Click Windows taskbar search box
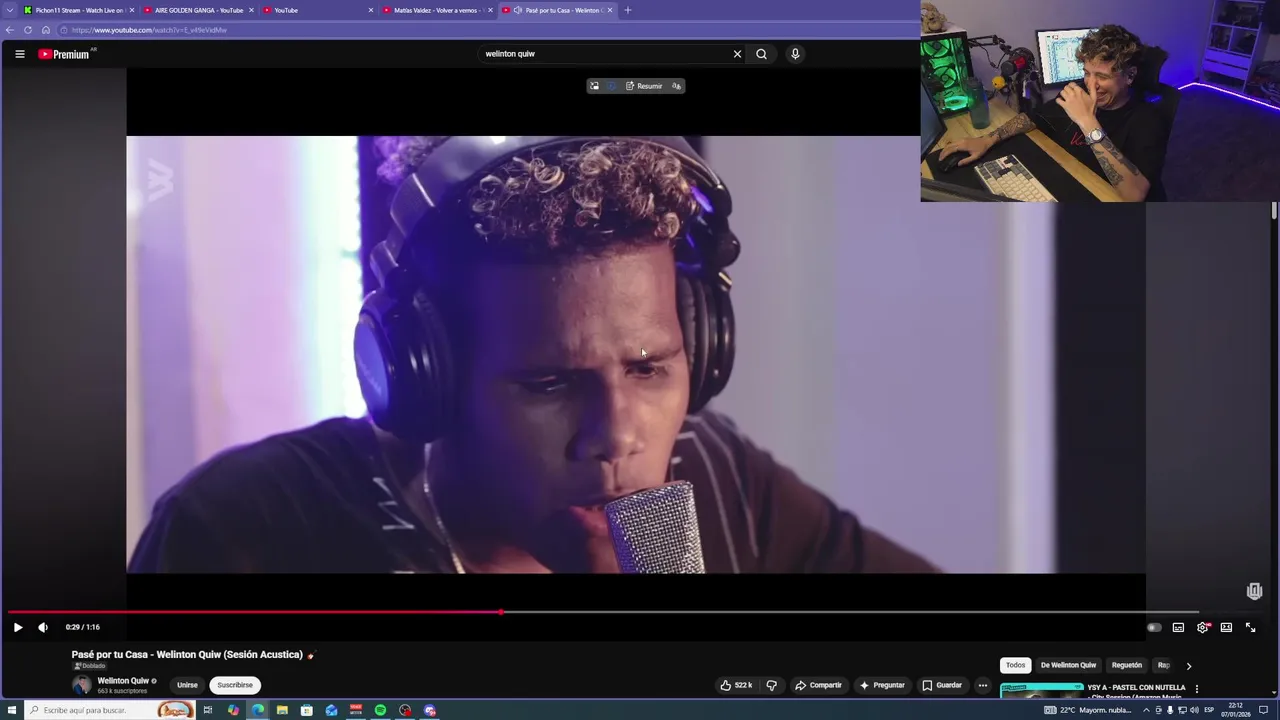This screenshot has width=1280, height=720. tap(108, 710)
